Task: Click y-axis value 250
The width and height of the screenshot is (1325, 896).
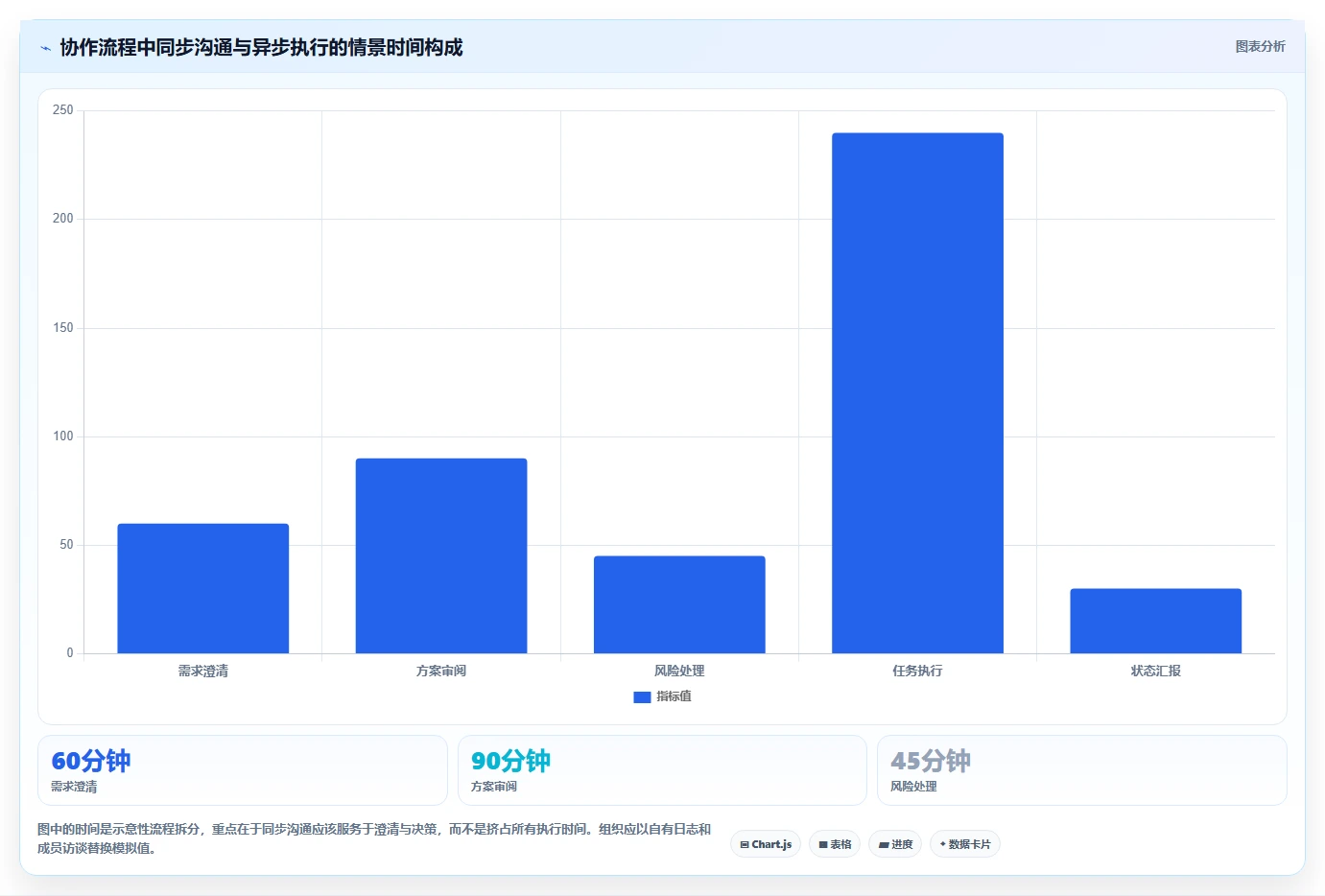Action: coord(62,110)
